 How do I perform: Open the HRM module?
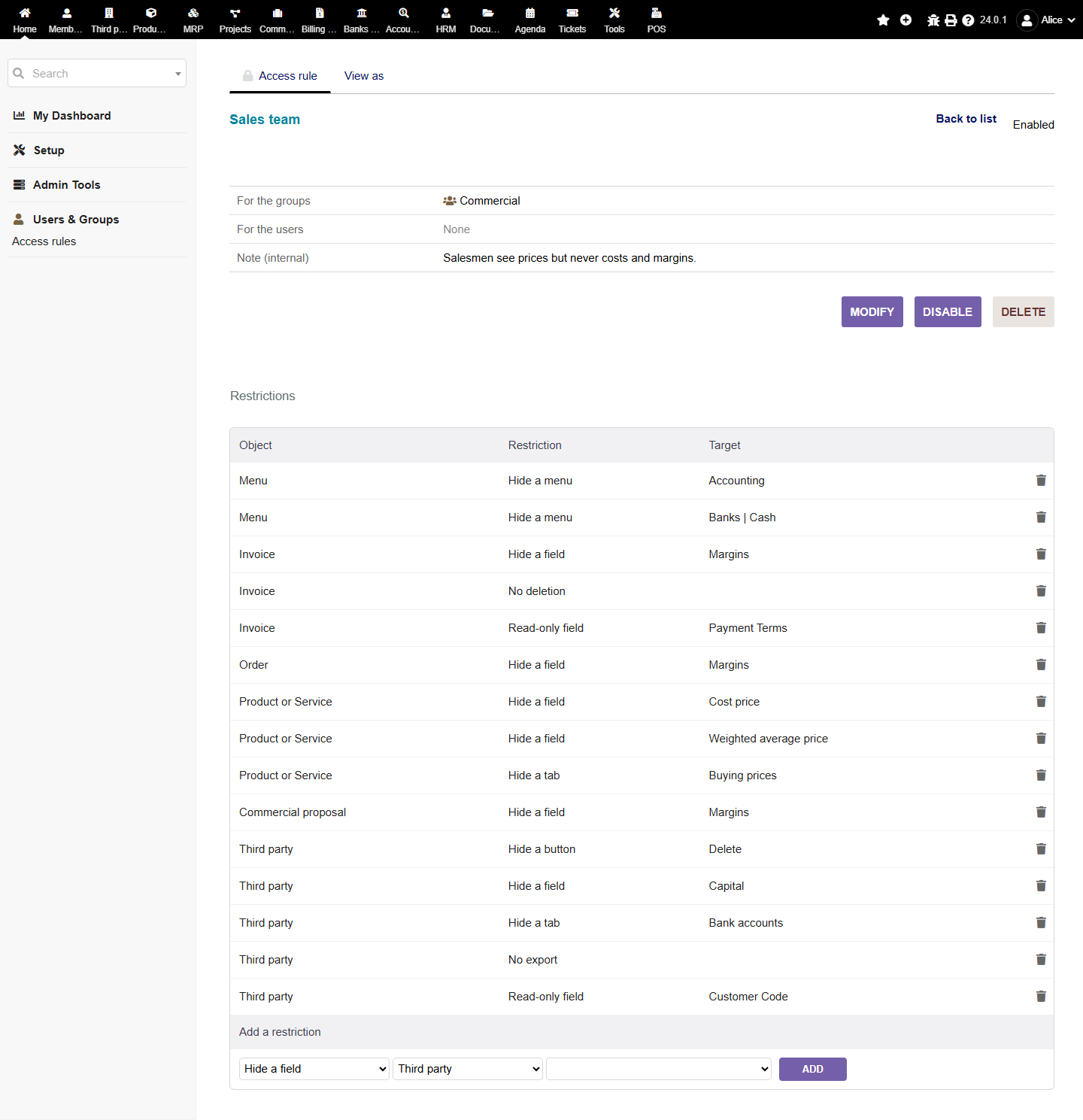click(446, 20)
